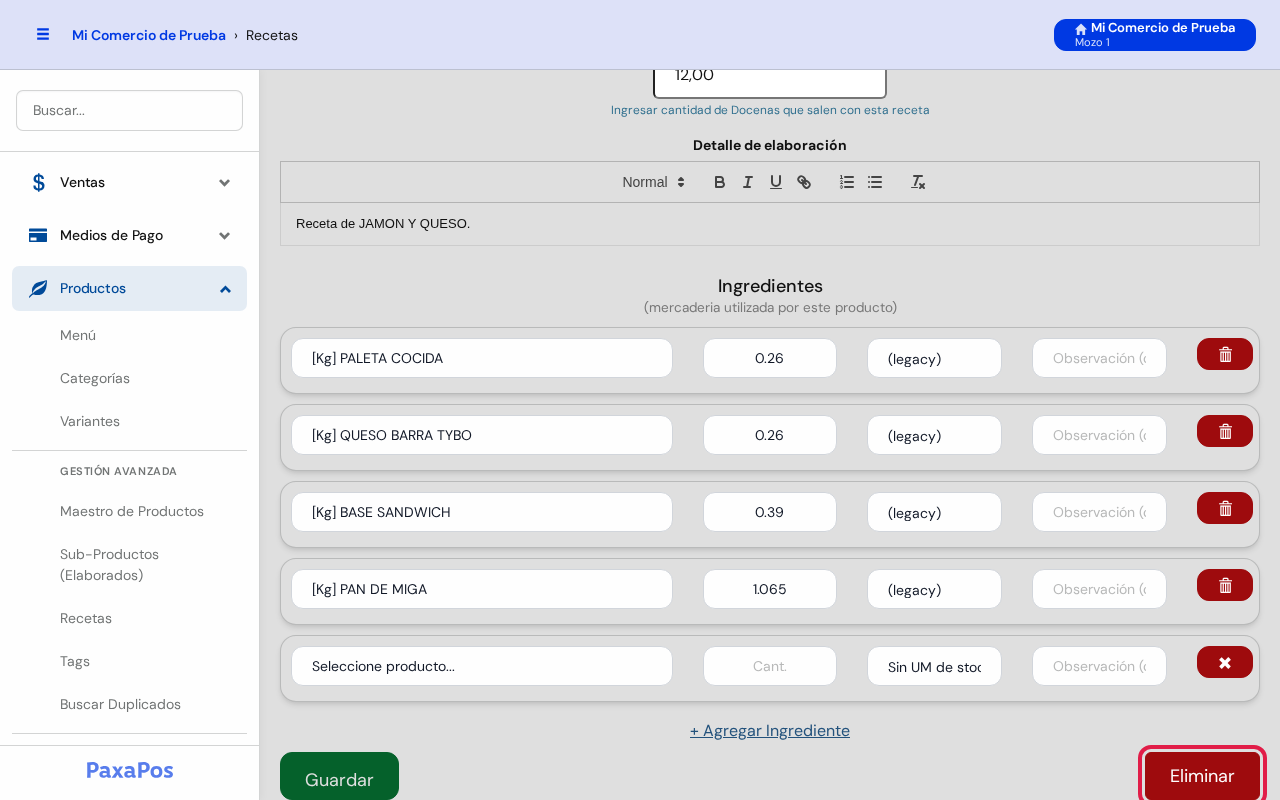Click Mi Comercio de Prueba breadcrumb

pyautogui.click(x=149, y=35)
